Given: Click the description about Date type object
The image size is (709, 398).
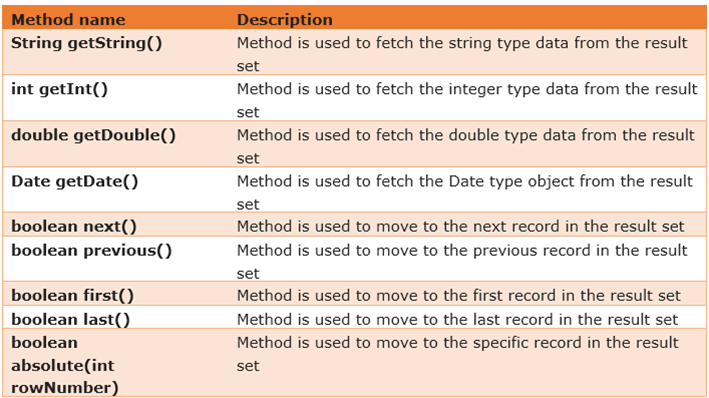Looking at the screenshot, I should click(465, 193).
